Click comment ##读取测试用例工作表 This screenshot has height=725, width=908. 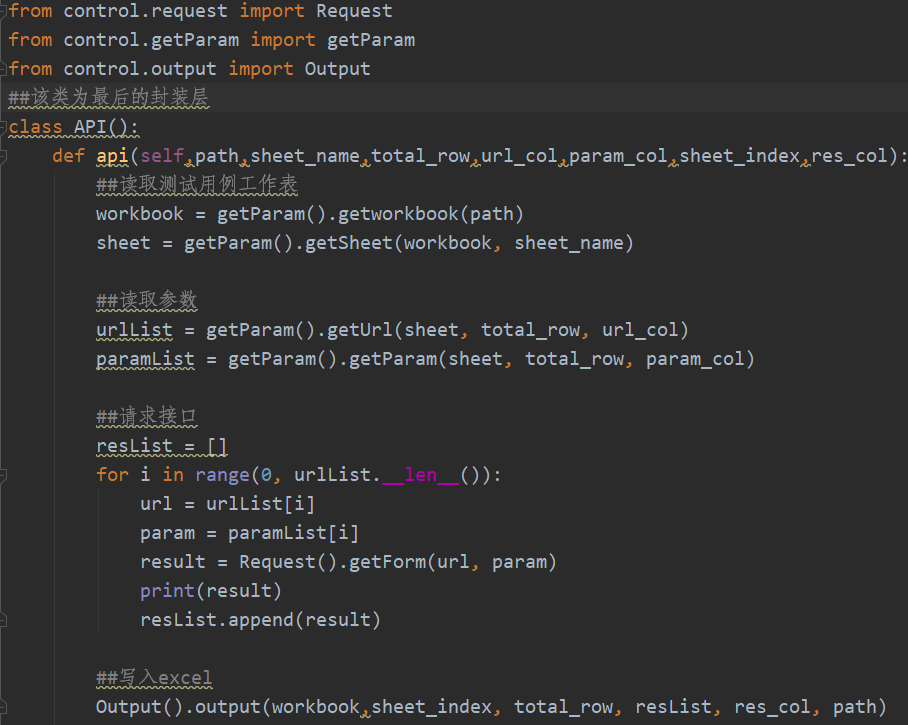(x=197, y=185)
